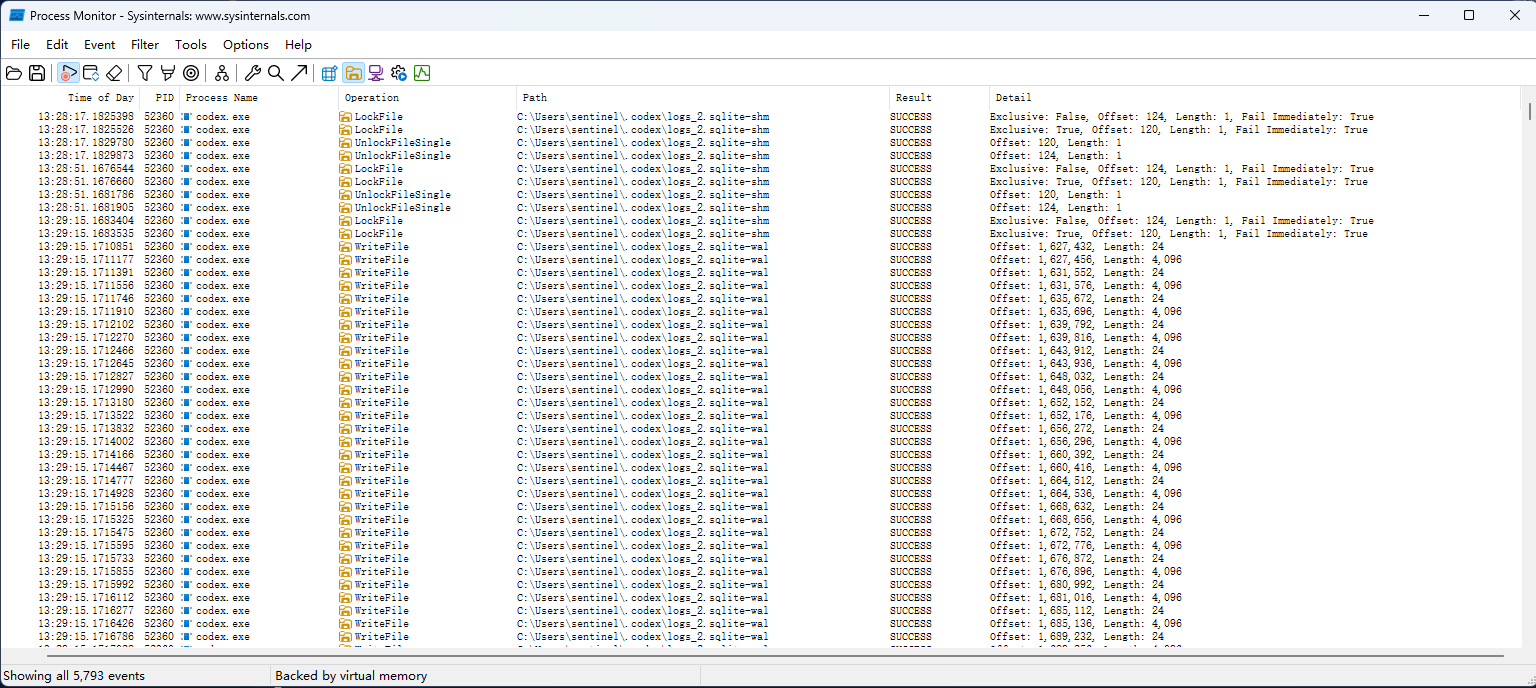Click the Jump To arrow icon
1536x688 pixels.
tap(299, 73)
